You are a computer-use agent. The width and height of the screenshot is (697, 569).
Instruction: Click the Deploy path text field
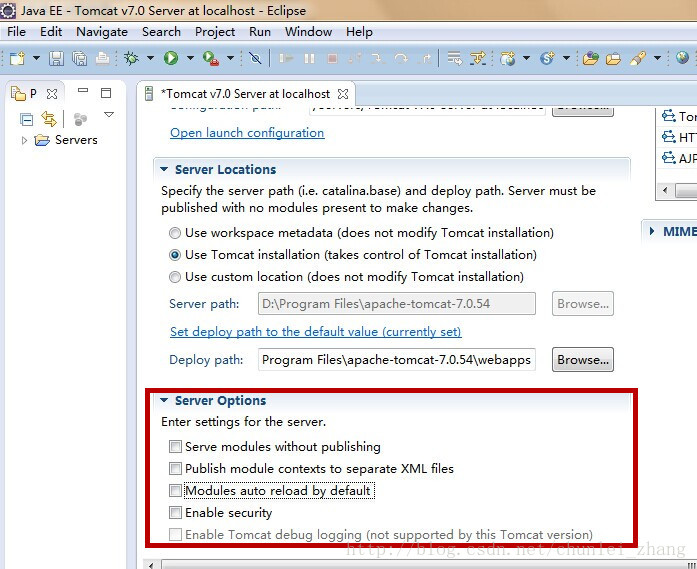397,360
